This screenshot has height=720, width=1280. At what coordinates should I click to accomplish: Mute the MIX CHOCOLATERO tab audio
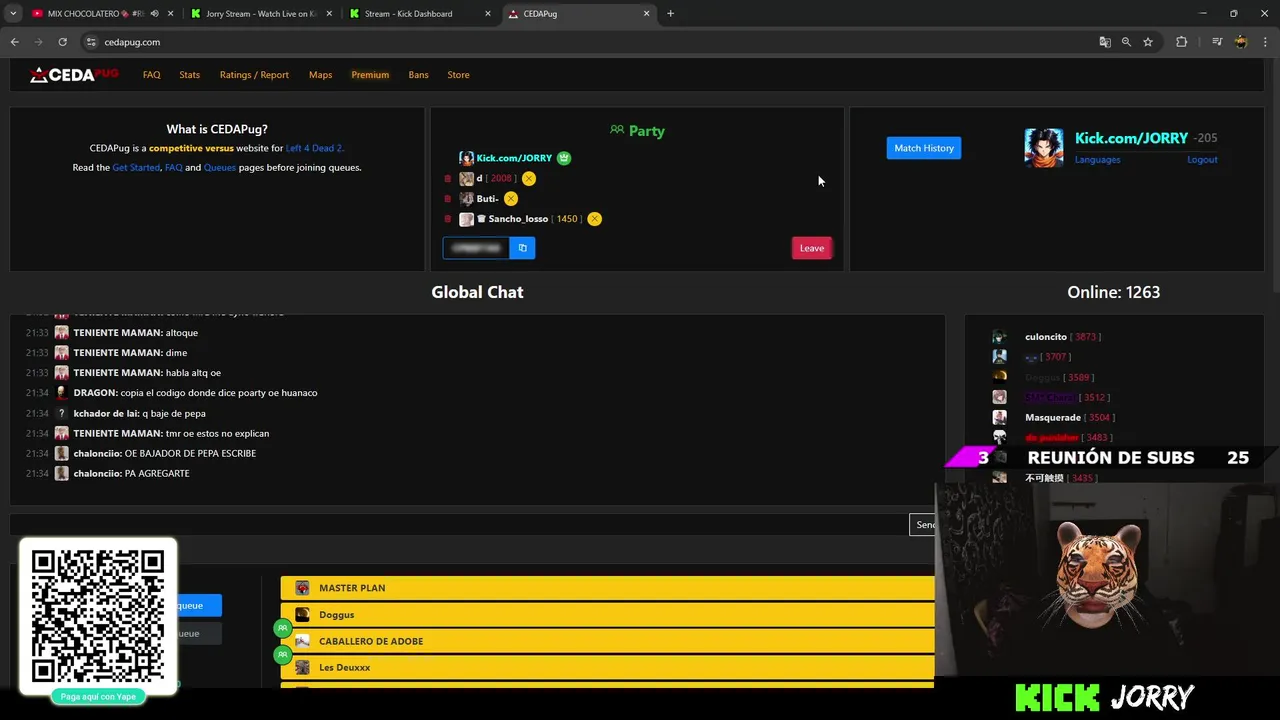[x=154, y=14]
